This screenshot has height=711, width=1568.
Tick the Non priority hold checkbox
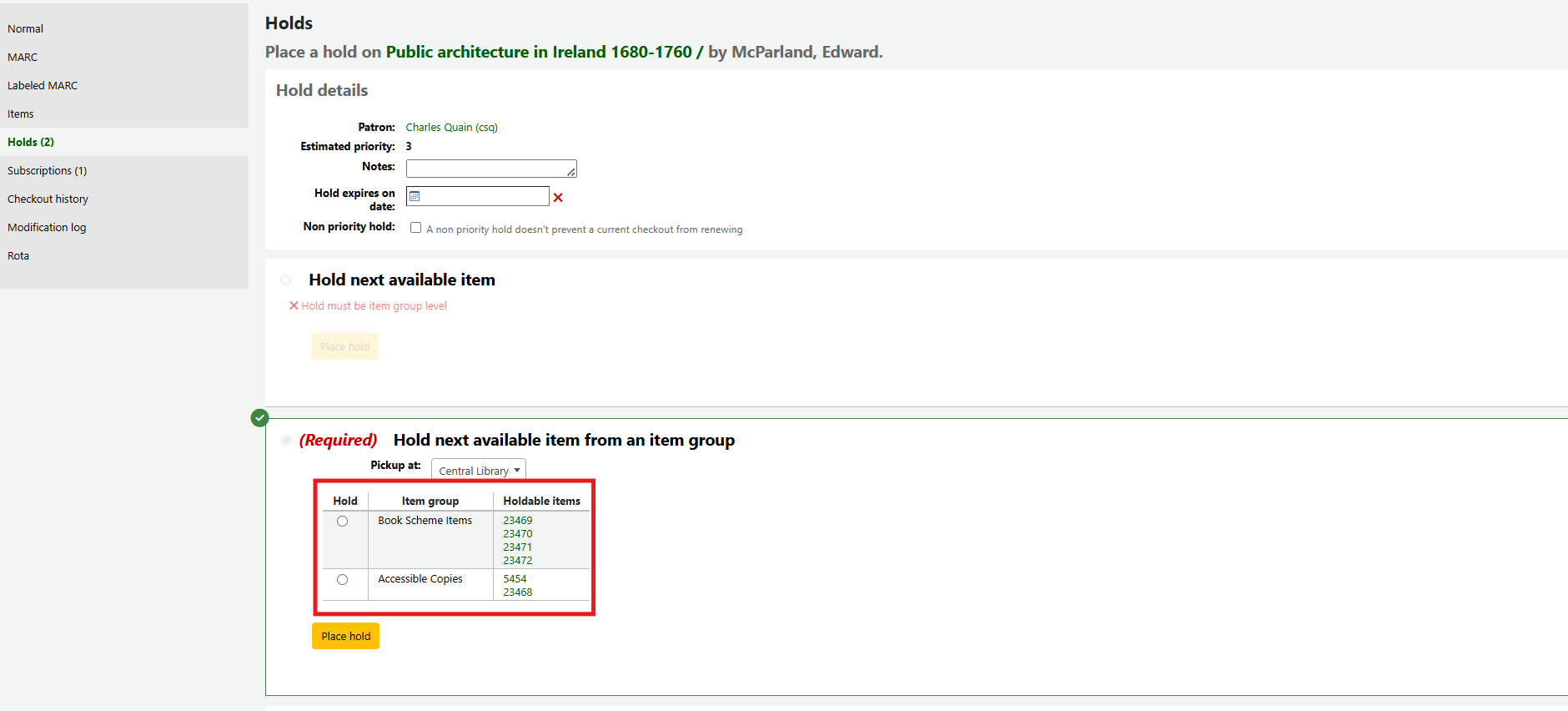click(x=415, y=228)
